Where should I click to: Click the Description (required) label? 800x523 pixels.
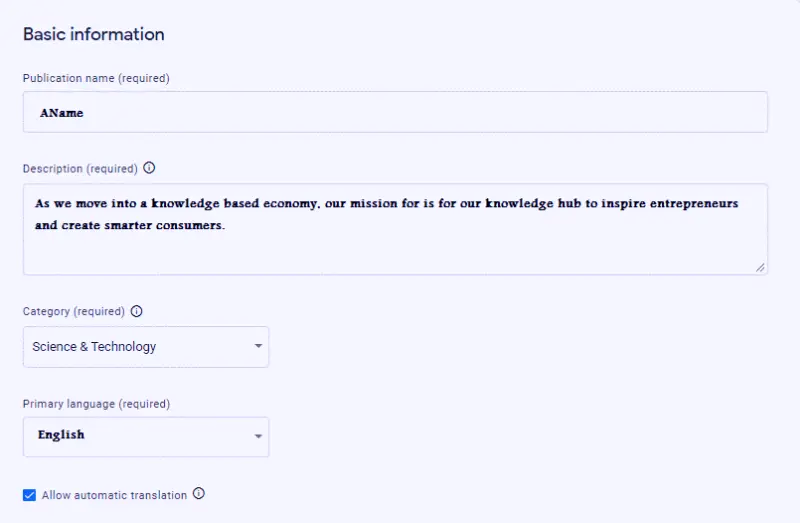tap(80, 168)
